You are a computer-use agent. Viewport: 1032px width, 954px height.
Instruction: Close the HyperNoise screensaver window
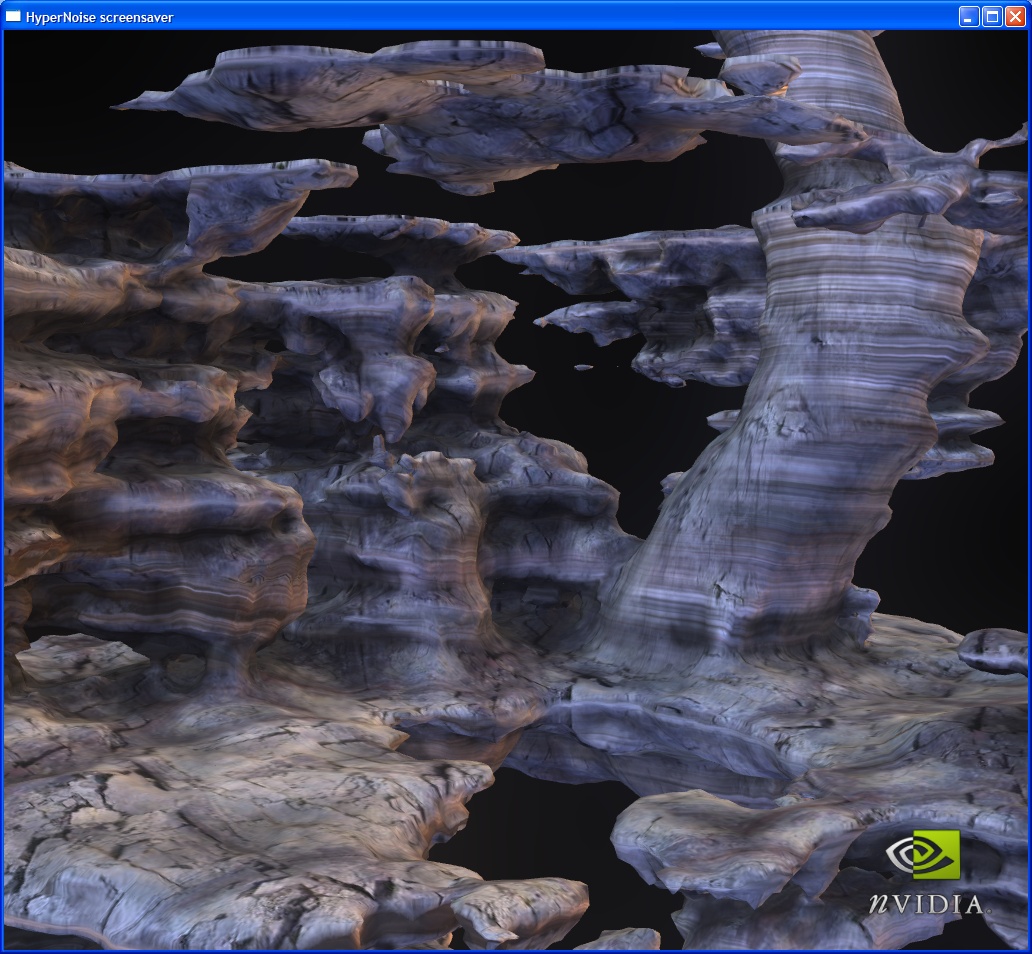[1015, 16]
